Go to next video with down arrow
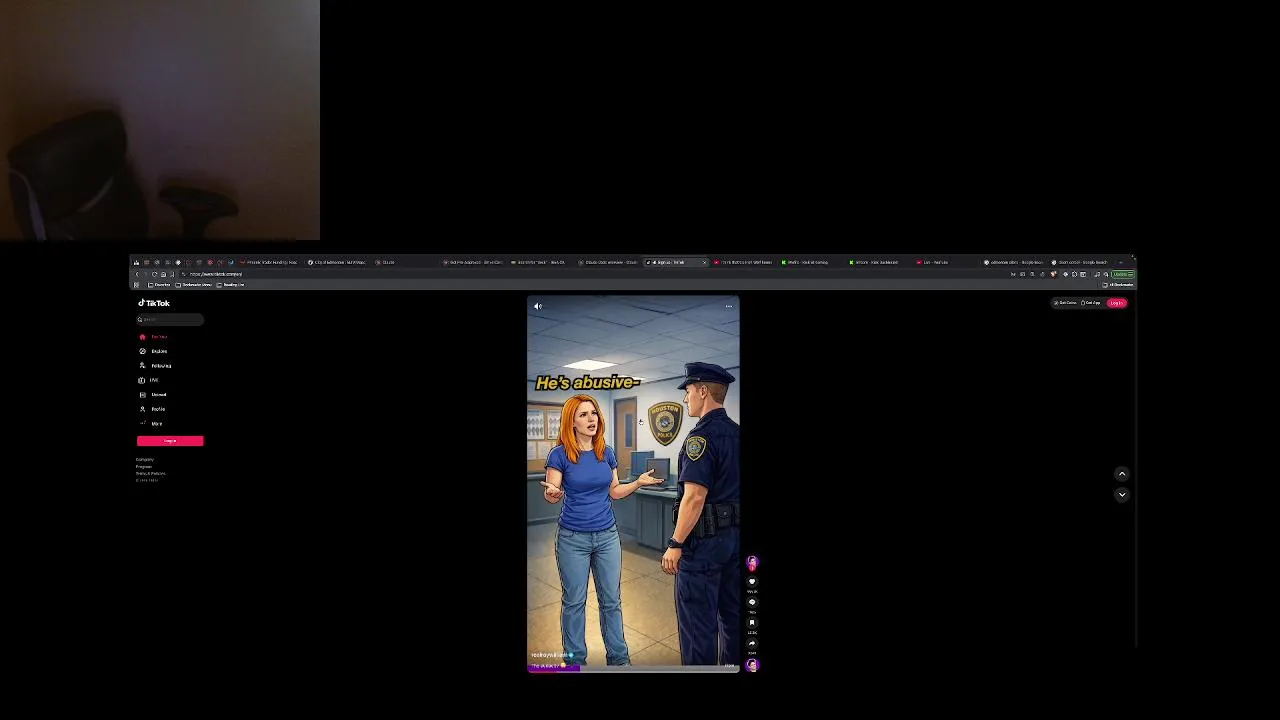Screen dimensions: 1280x720 click(x=1122, y=494)
